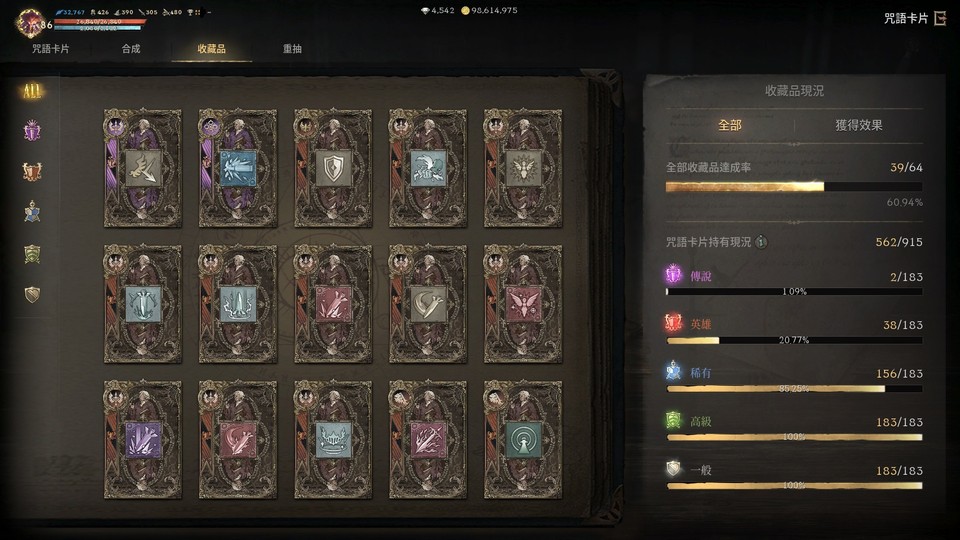This screenshot has height=540, width=960.
Task: Close the screen via top-right exit icon
Action: coord(940,18)
